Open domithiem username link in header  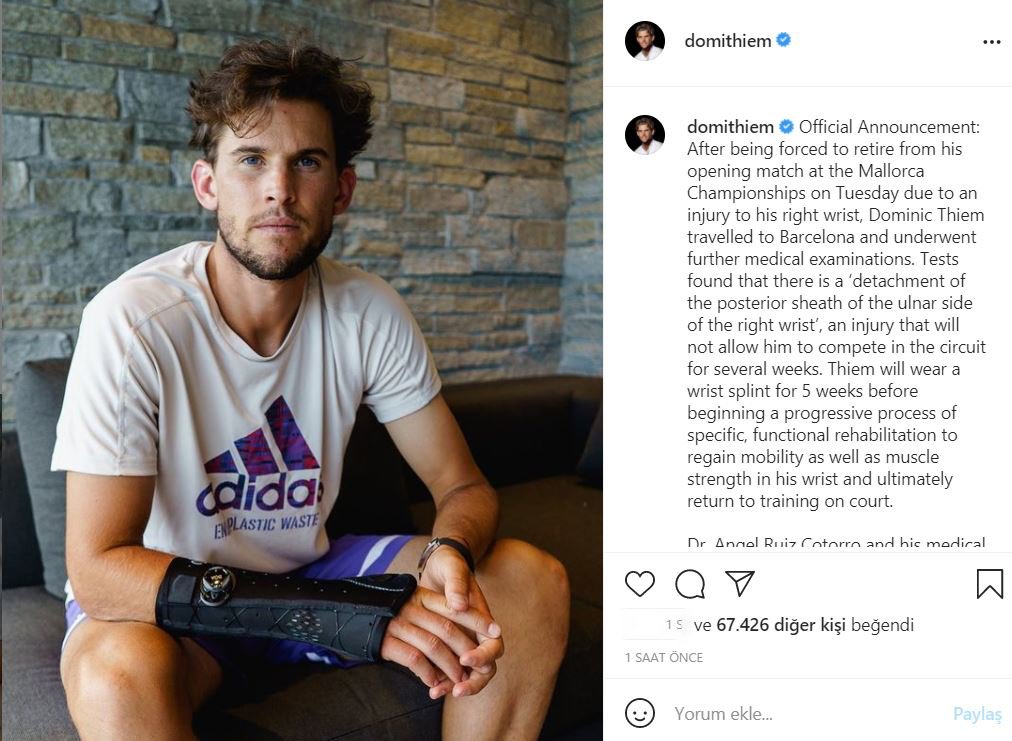[x=727, y=41]
